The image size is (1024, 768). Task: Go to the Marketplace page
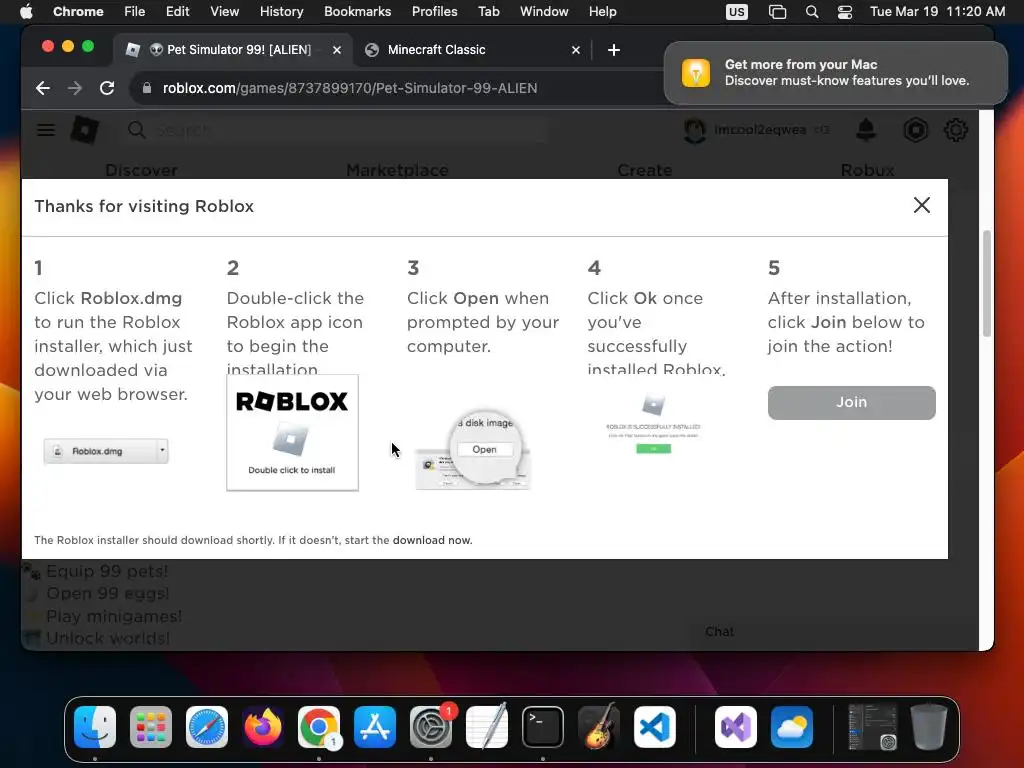click(x=397, y=170)
